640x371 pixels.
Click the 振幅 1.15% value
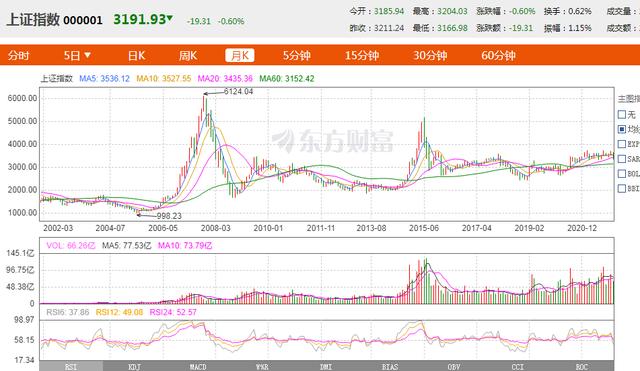(579, 28)
